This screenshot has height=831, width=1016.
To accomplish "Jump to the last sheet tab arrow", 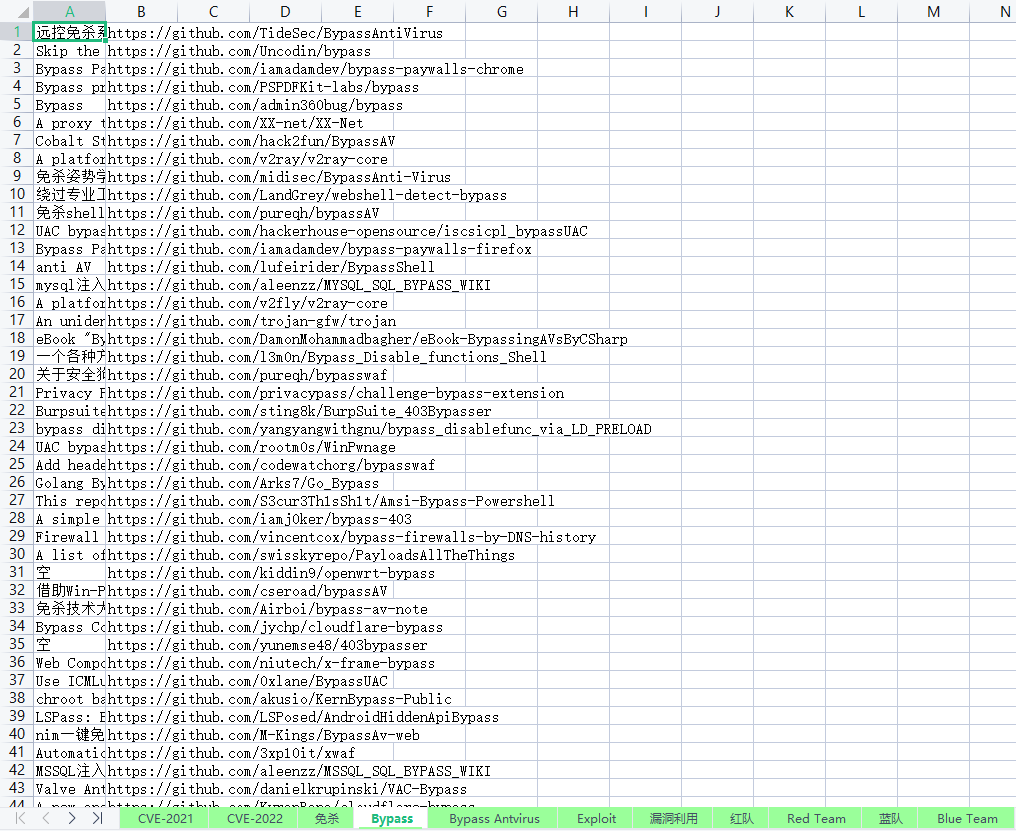I will point(98,818).
